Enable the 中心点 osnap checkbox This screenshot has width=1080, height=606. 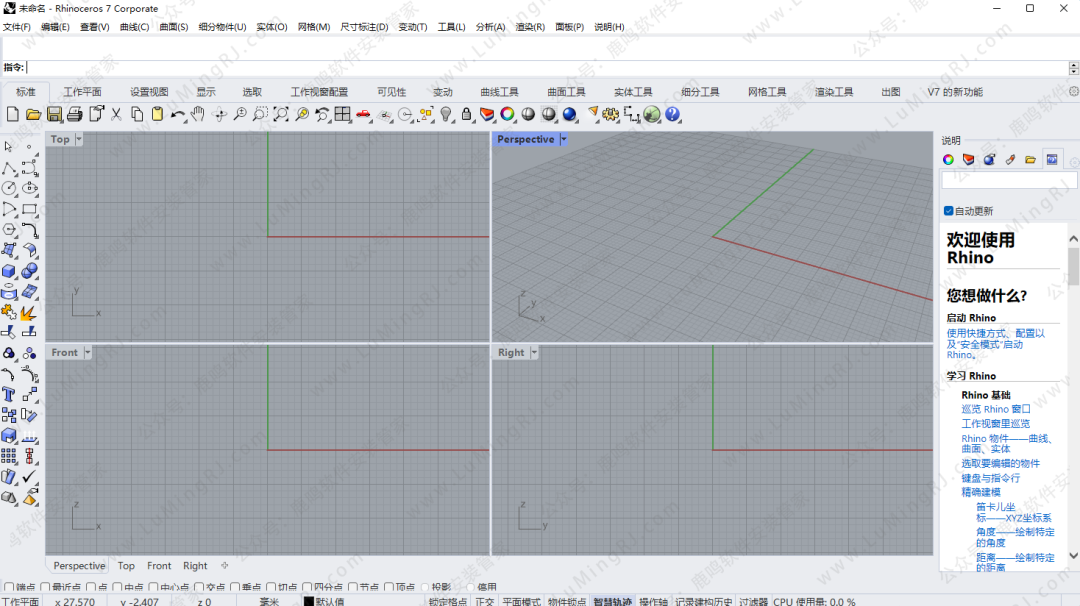(153, 588)
